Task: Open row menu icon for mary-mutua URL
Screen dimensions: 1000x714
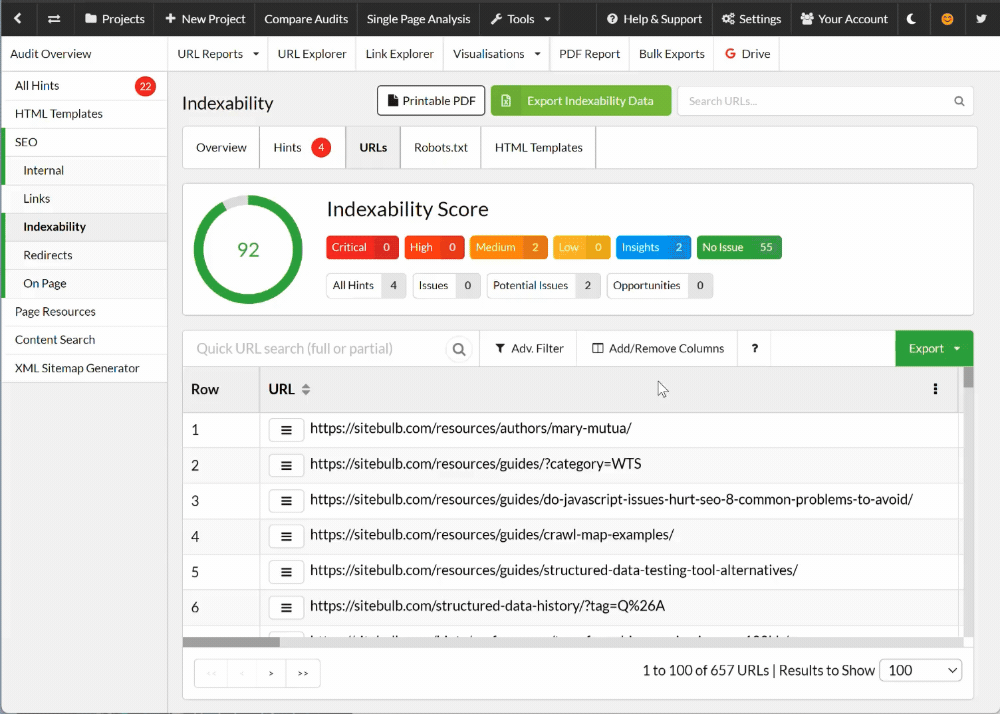Action: click(286, 430)
